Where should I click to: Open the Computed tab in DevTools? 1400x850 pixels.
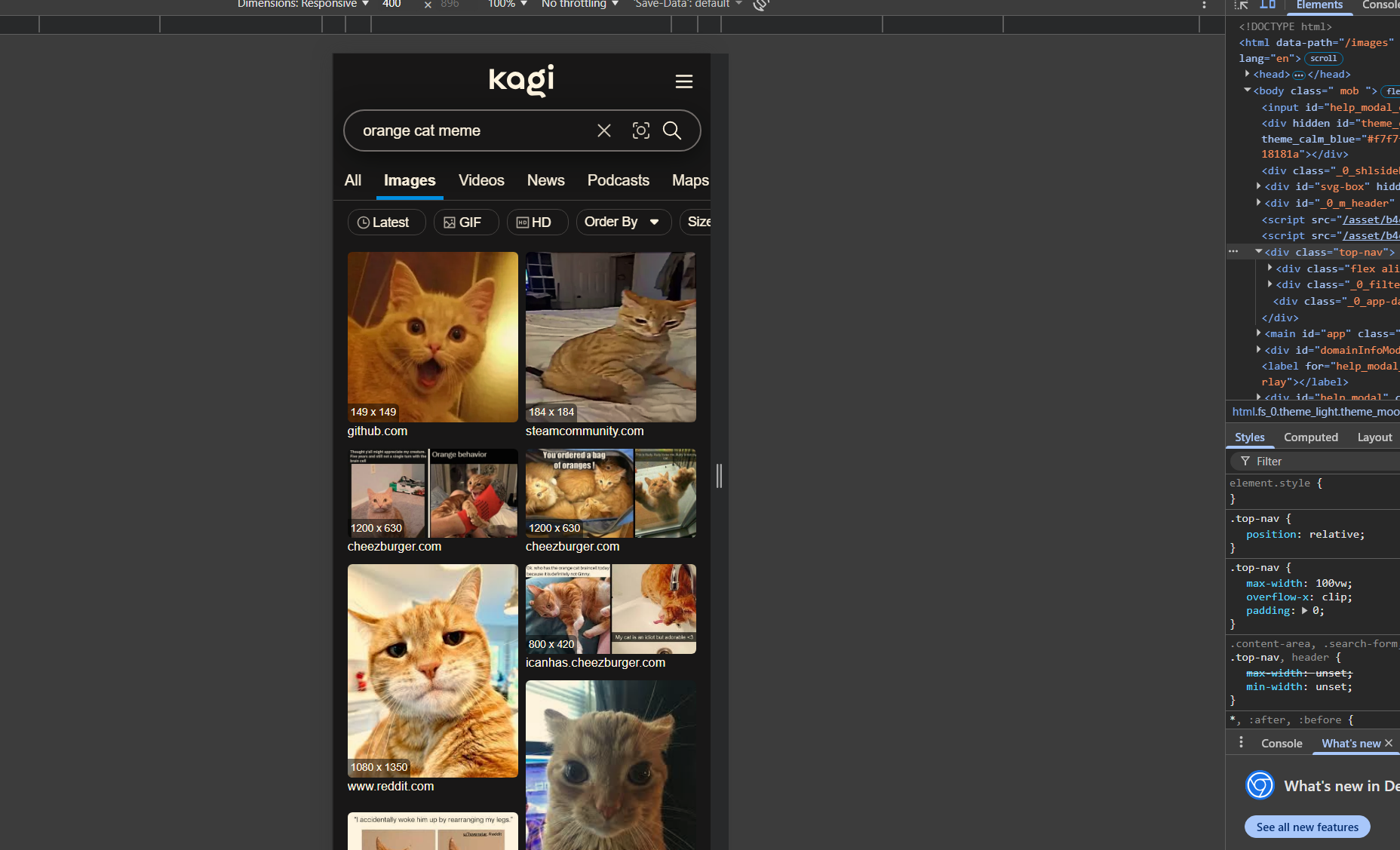tap(1310, 437)
